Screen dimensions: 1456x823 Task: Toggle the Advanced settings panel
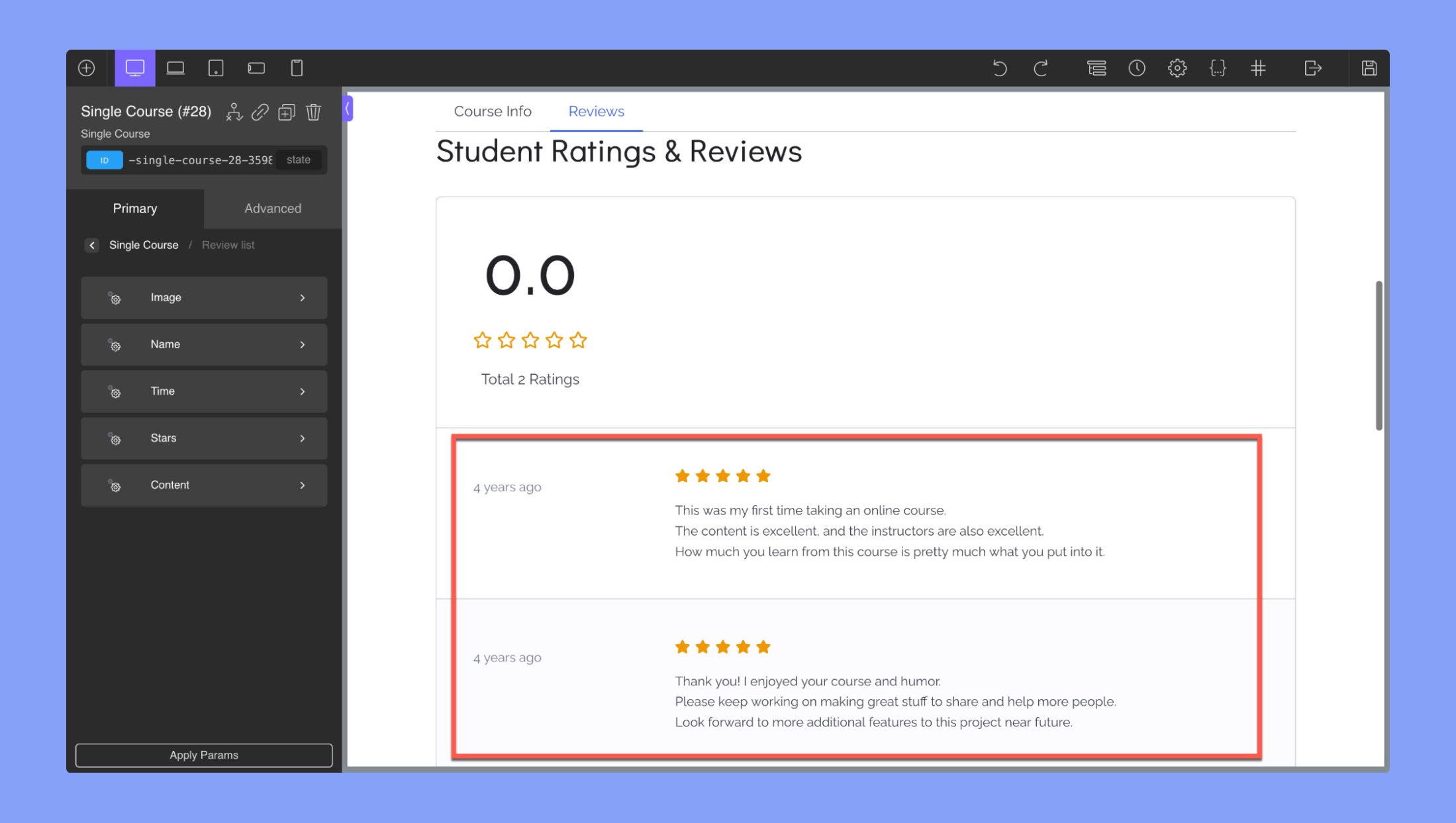272,208
